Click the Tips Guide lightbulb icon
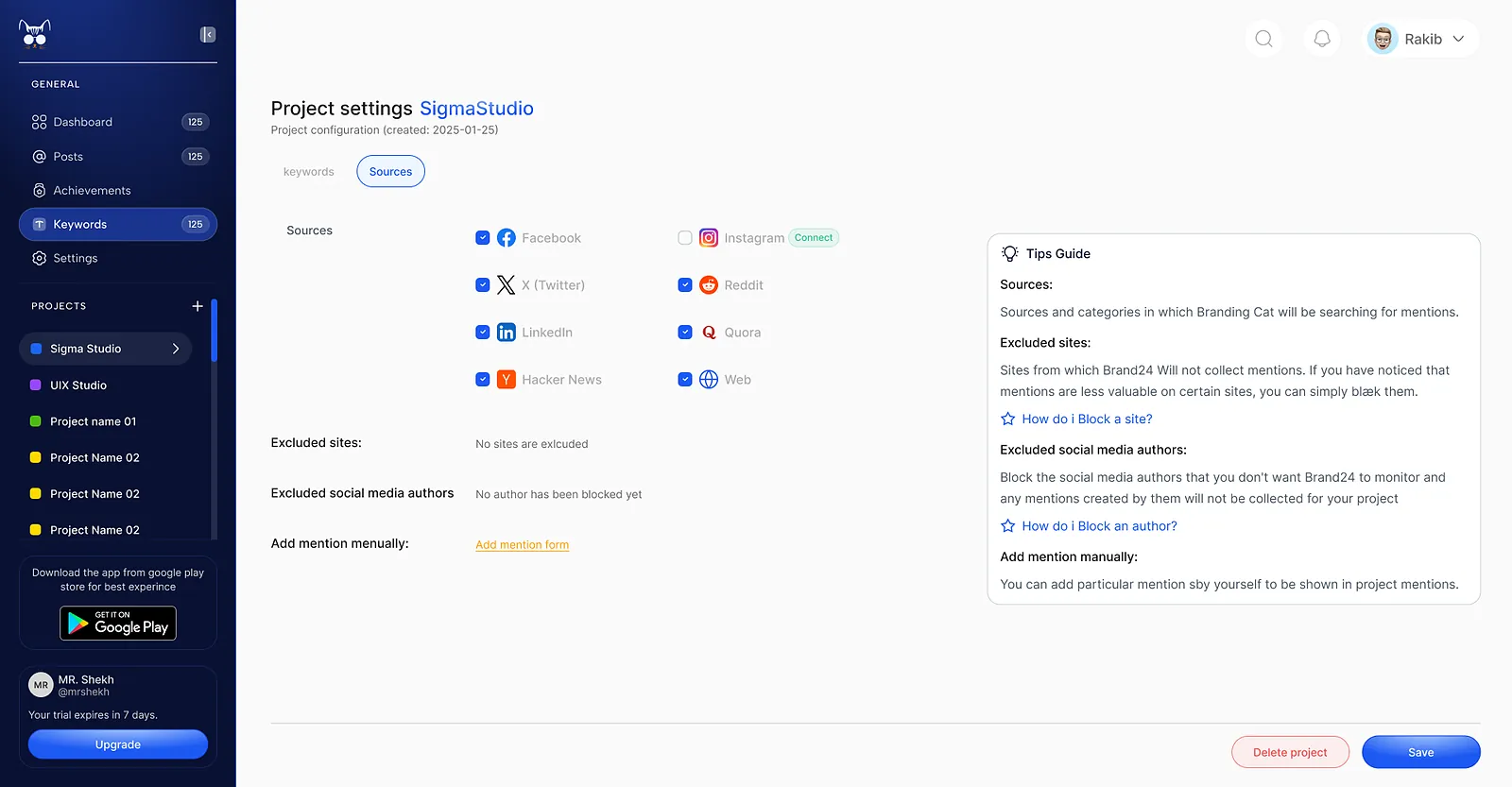The image size is (1512, 787). (x=1010, y=253)
